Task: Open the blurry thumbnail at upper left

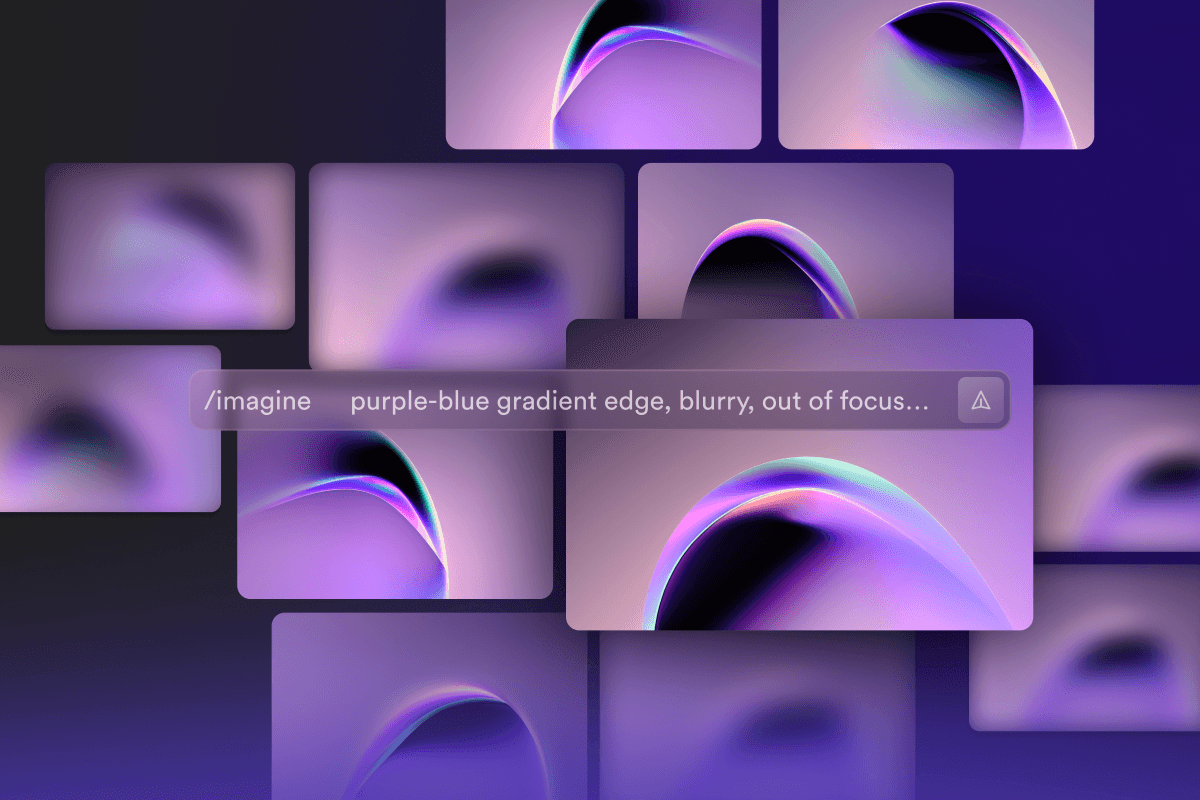Action: [170, 246]
